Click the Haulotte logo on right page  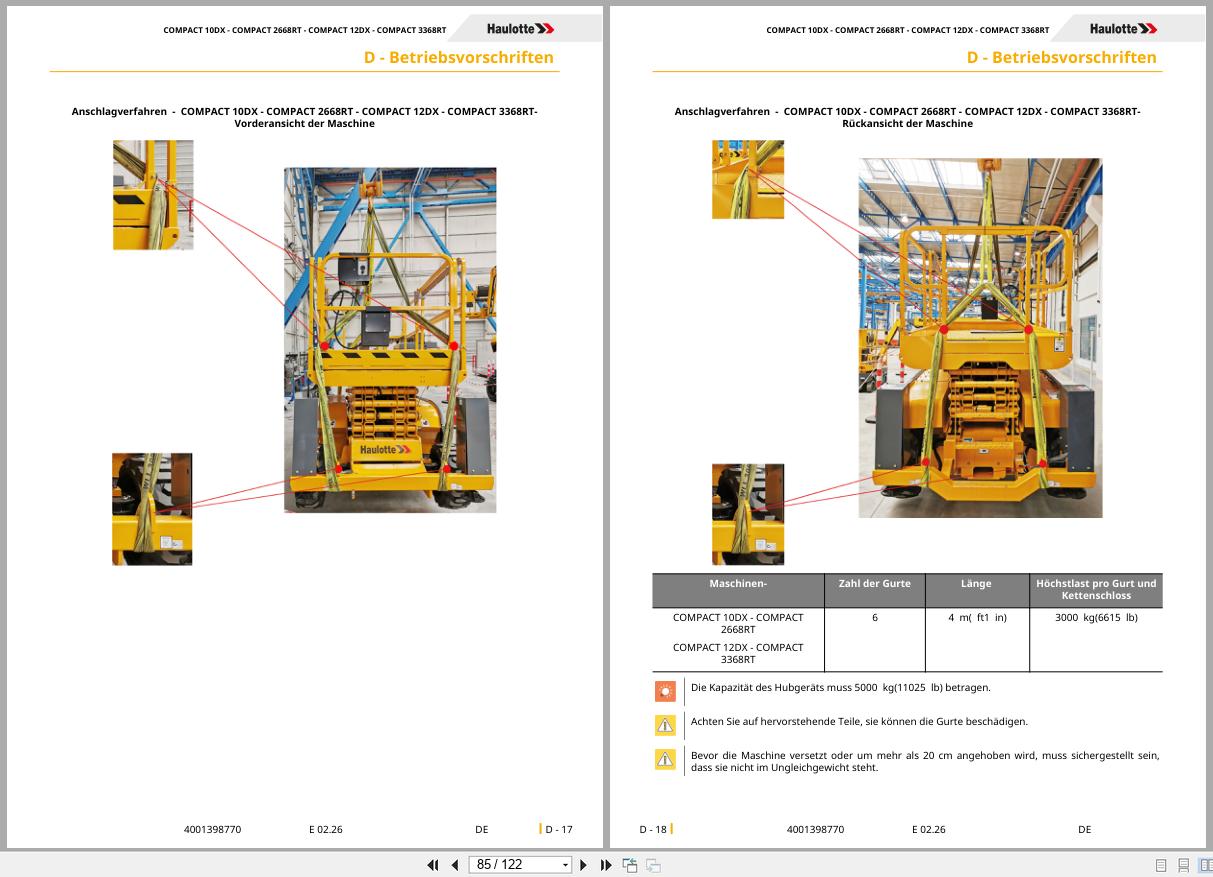coord(1124,29)
